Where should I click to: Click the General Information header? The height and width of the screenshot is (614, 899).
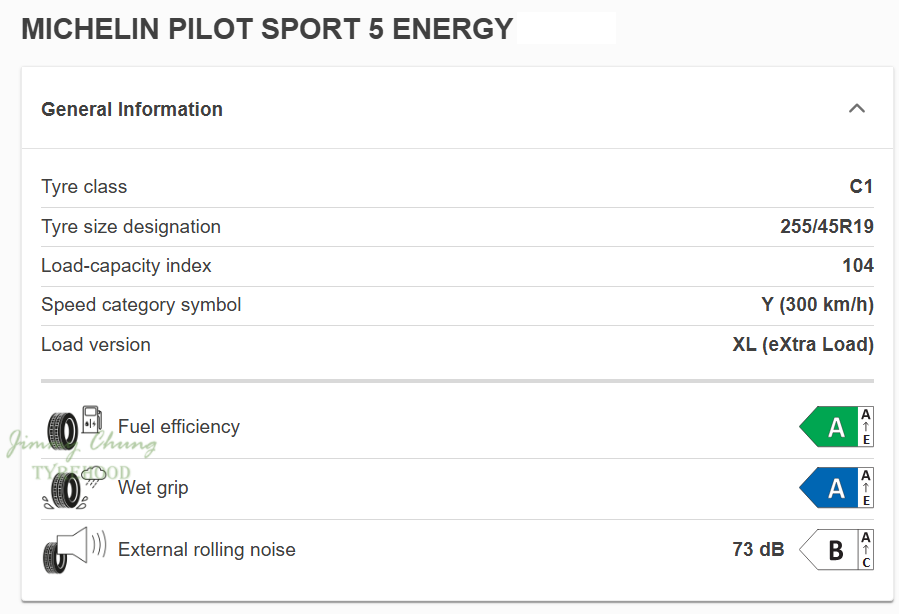pyautogui.click(x=132, y=109)
